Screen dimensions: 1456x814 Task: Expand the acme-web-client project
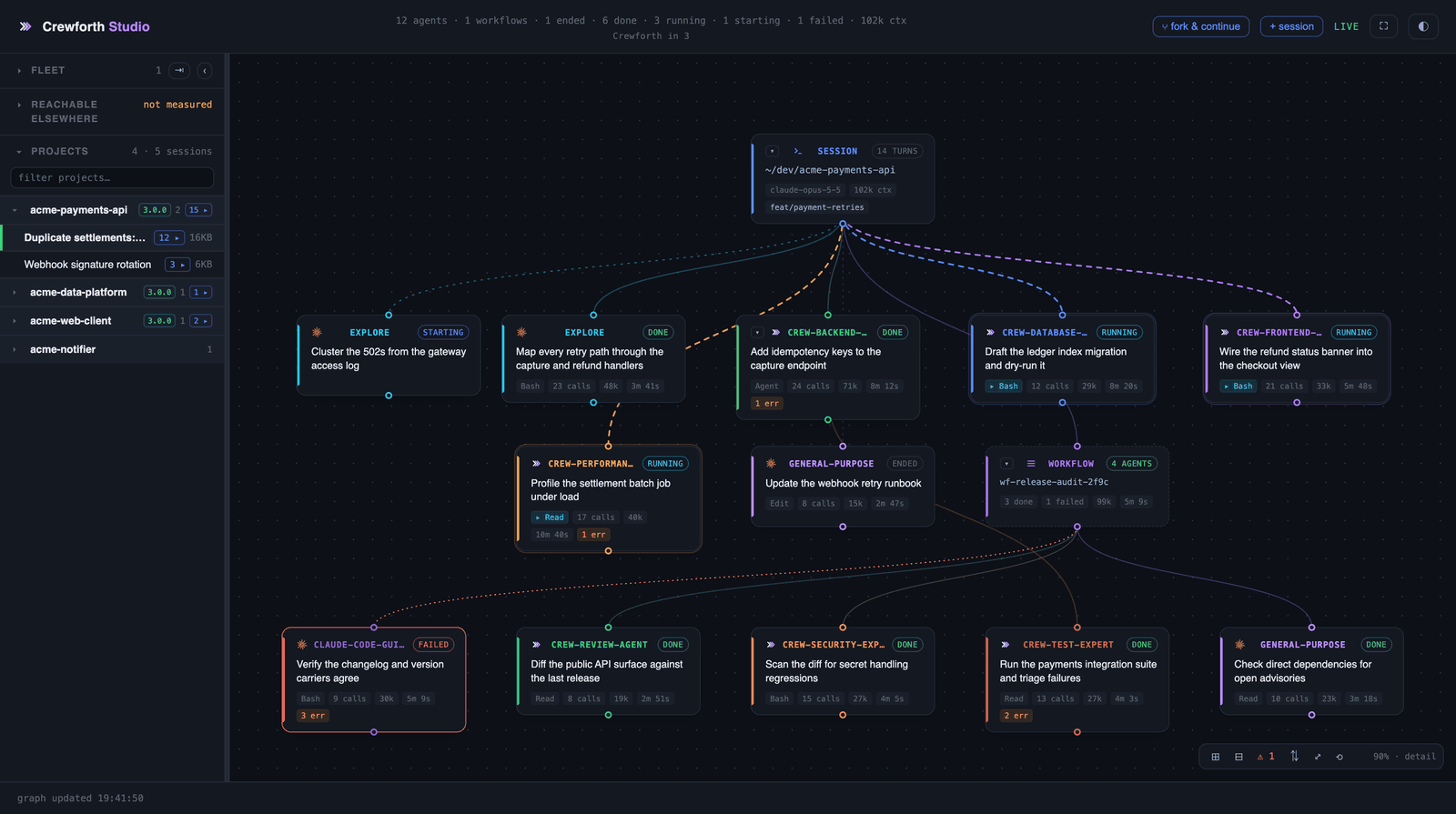point(15,321)
